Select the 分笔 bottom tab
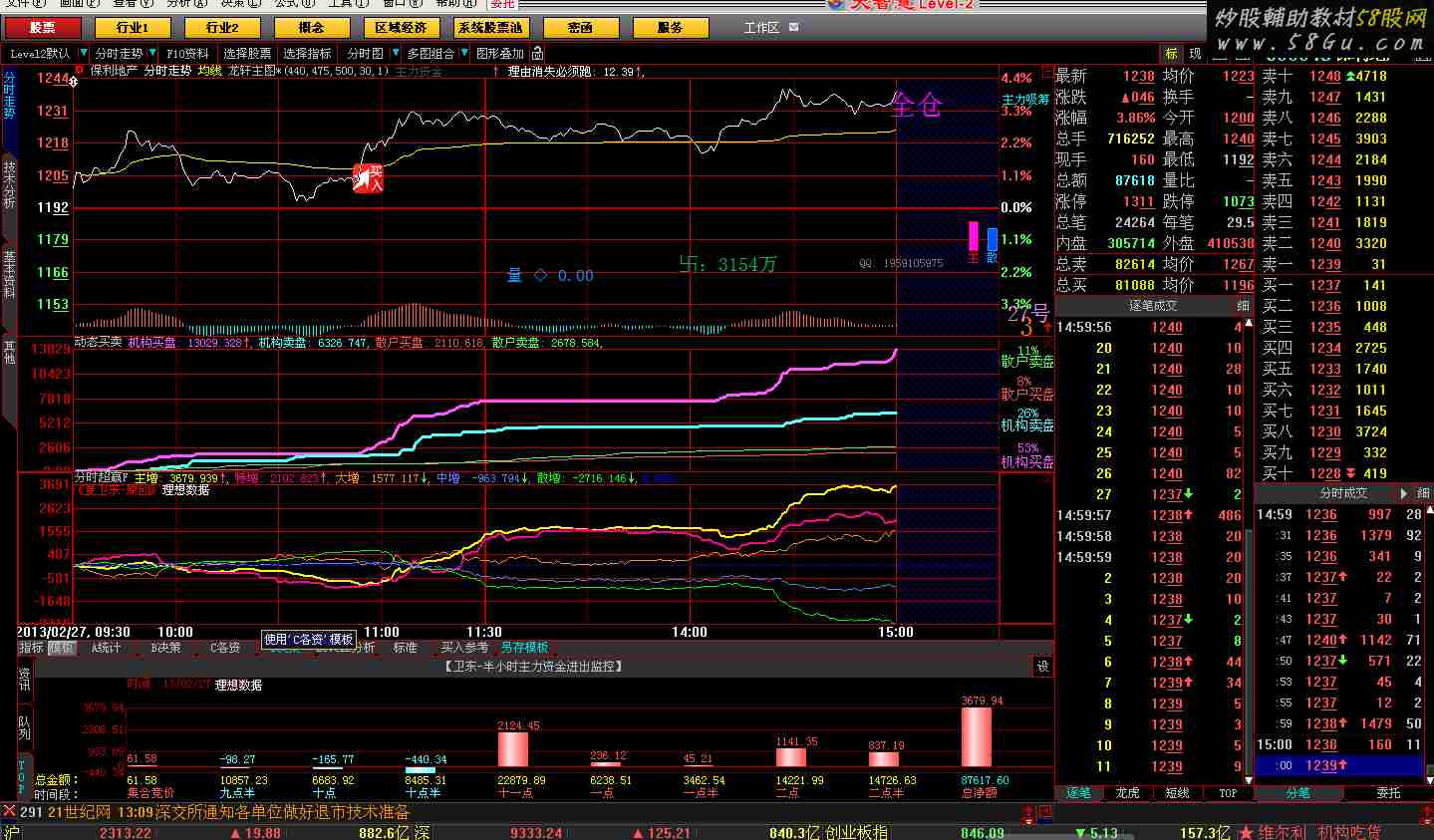Image resolution: width=1434 pixels, height=840 pixels. (x=1297, y=793)
